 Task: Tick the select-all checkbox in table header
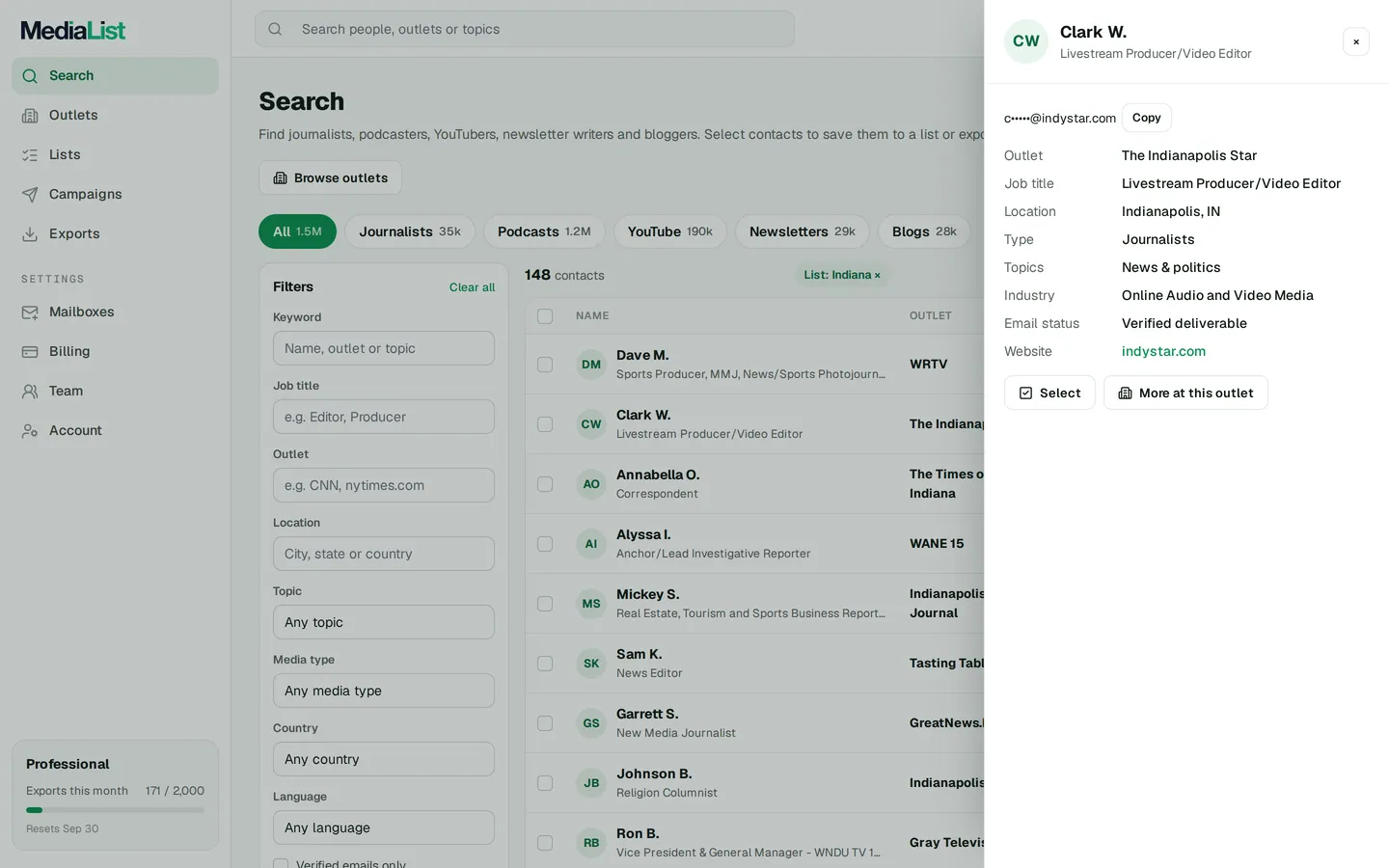(x=545, y=316)
